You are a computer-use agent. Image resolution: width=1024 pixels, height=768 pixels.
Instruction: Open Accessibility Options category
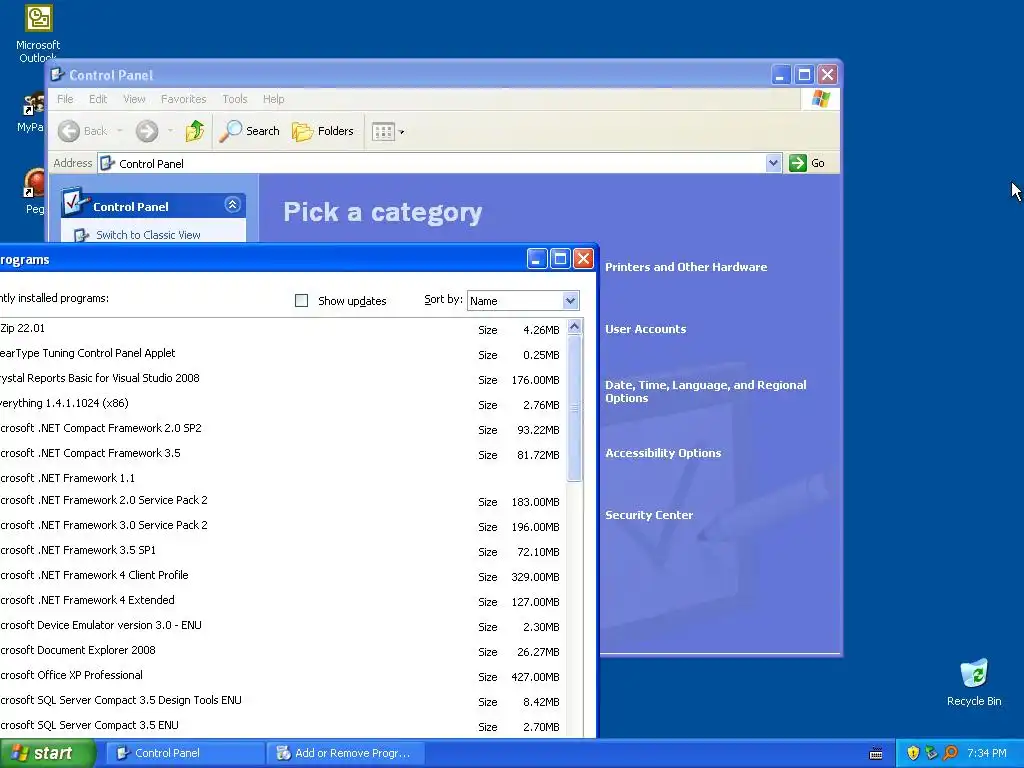point(663,453)
